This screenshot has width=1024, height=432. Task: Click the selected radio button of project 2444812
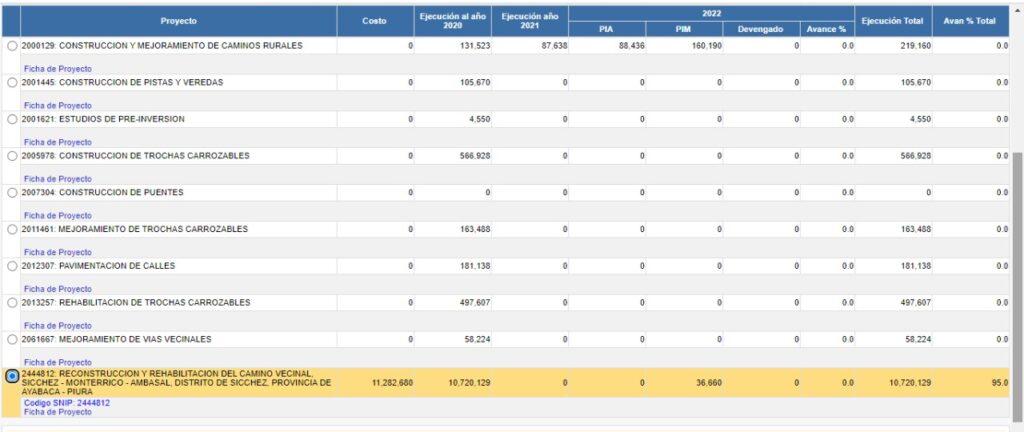tap(12, 376)
